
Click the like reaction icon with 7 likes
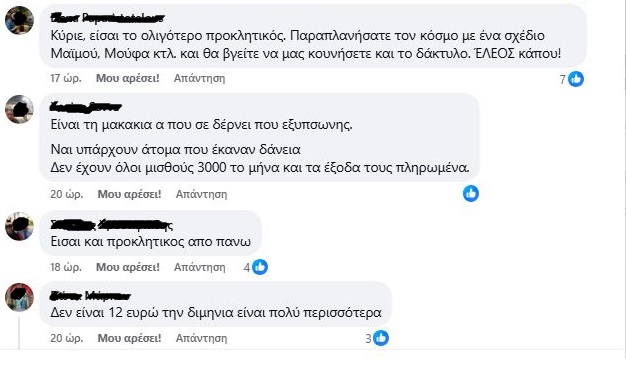(x=576, y=79)
